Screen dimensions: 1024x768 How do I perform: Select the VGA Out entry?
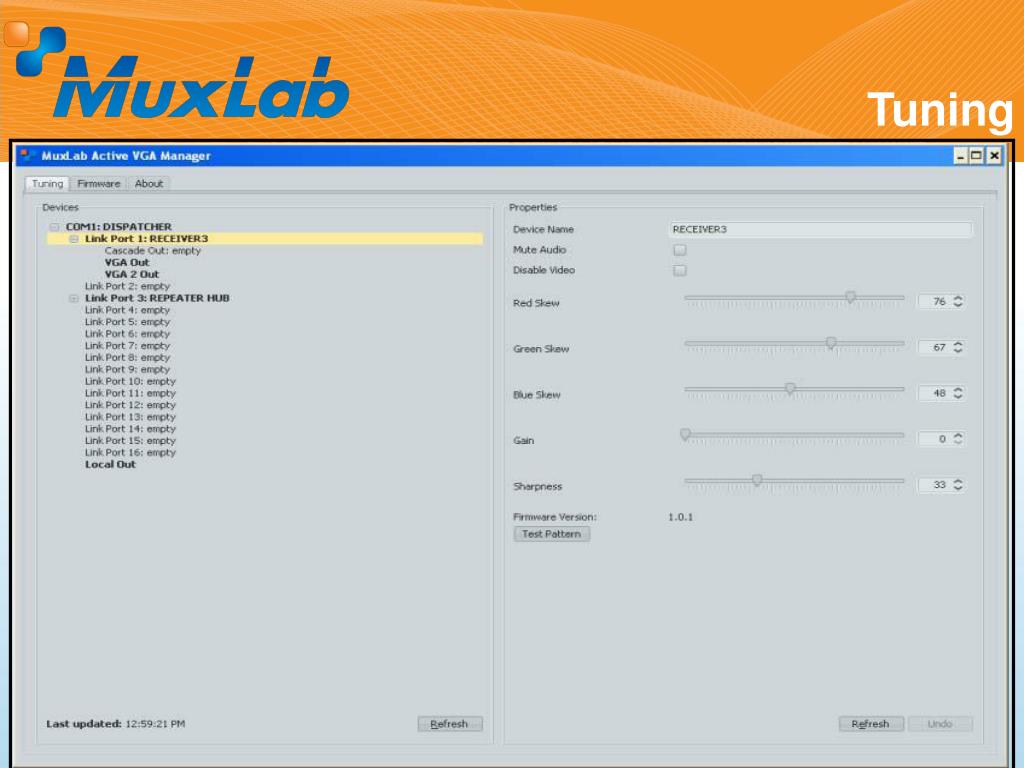click(x=127, y=263)
